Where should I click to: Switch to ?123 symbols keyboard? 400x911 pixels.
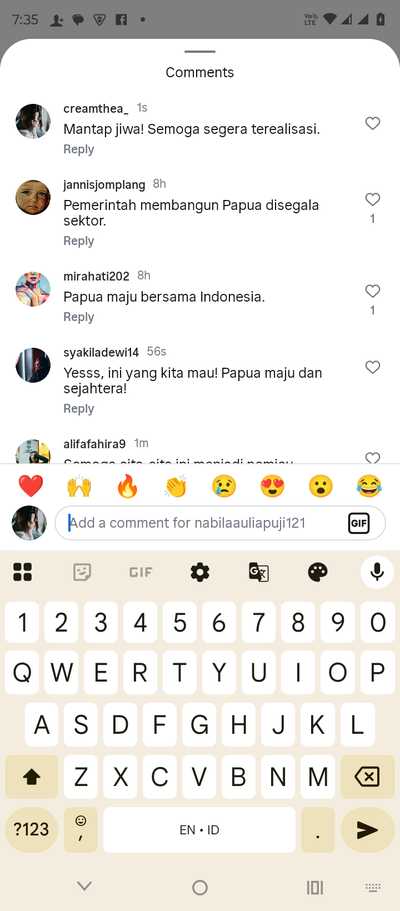[x=31, y=830]
